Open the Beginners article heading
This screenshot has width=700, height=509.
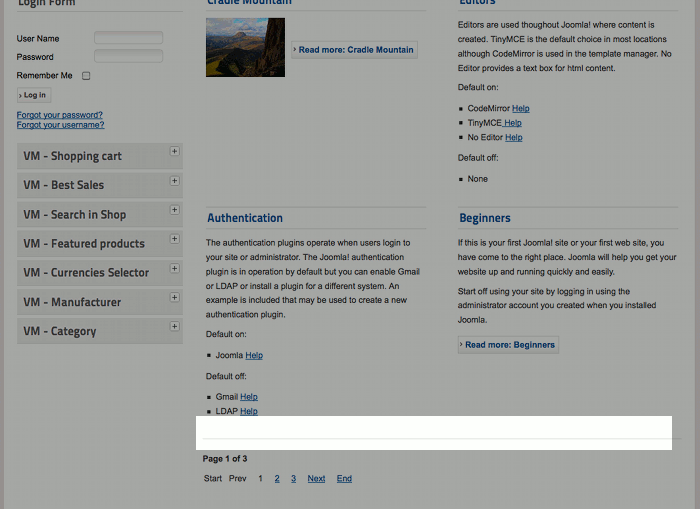(x=485, y=218)
